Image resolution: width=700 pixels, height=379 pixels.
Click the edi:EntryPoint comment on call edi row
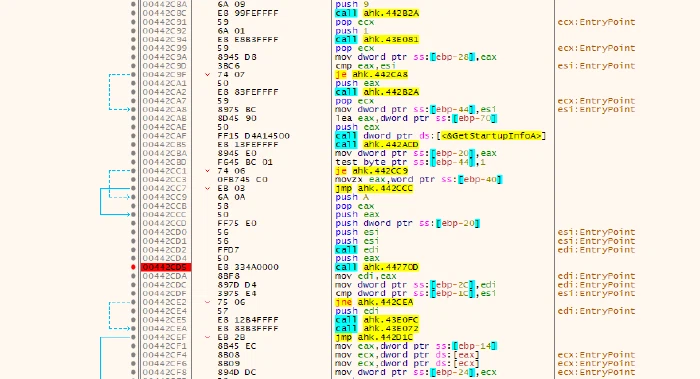click(x=596, y=250)
